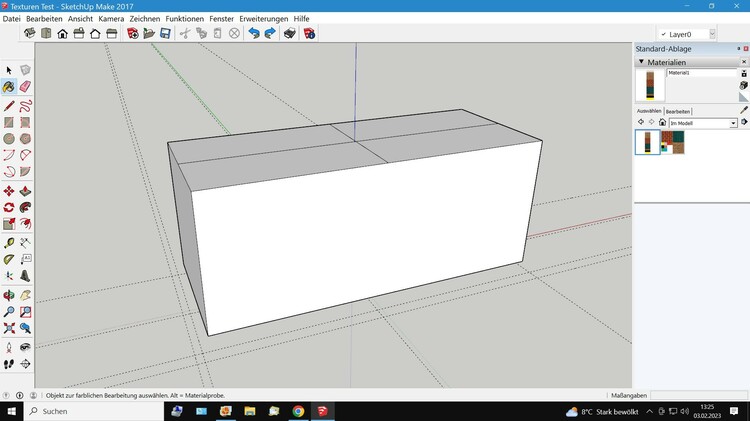Click the materials Home button
750x421 pixels.
click(662, 123)
